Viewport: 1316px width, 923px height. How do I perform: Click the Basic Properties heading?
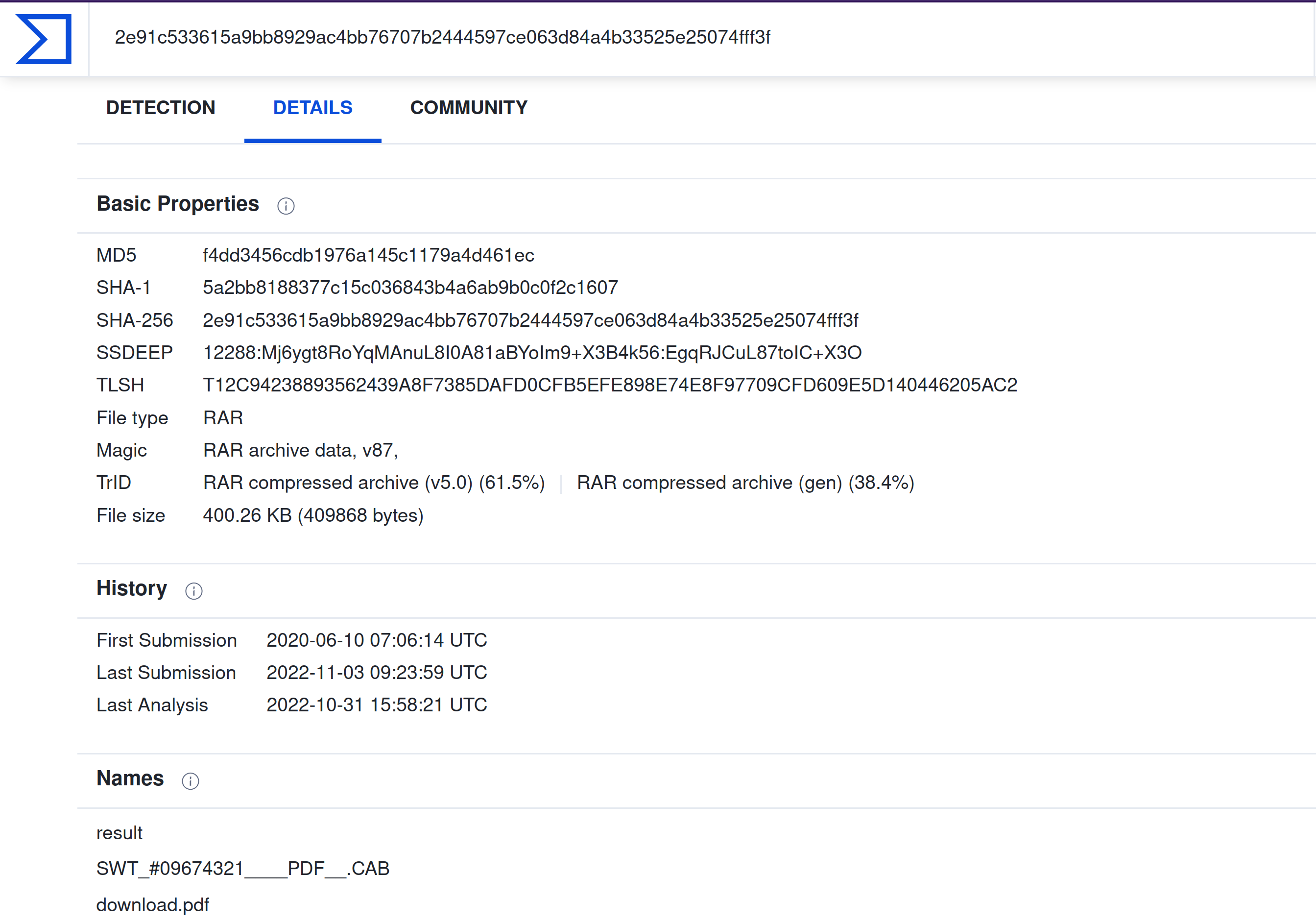(x=178, y=203)
